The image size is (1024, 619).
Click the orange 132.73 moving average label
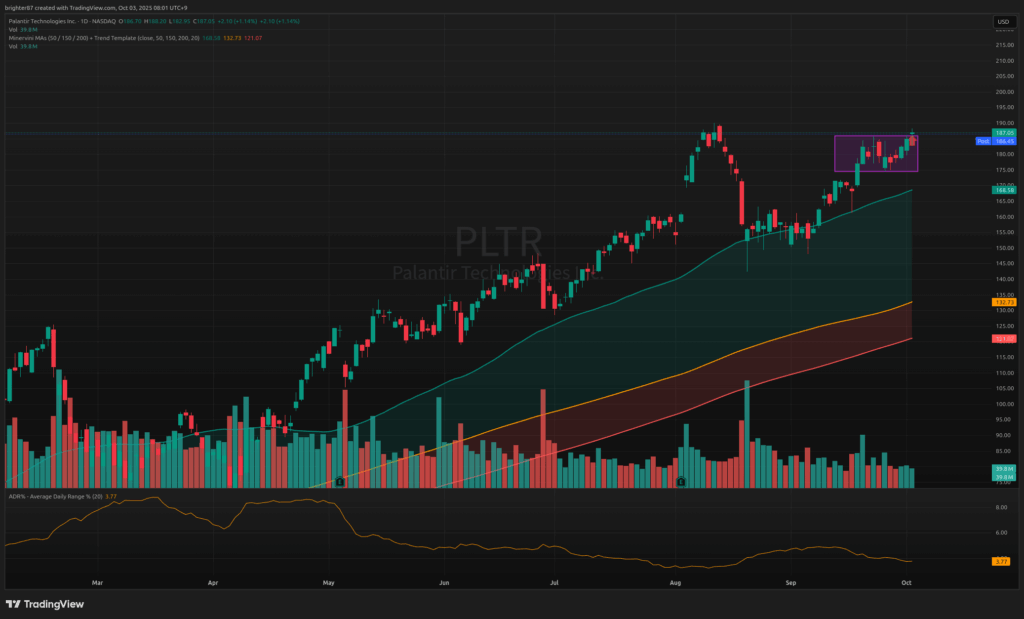click(1002, 301)
